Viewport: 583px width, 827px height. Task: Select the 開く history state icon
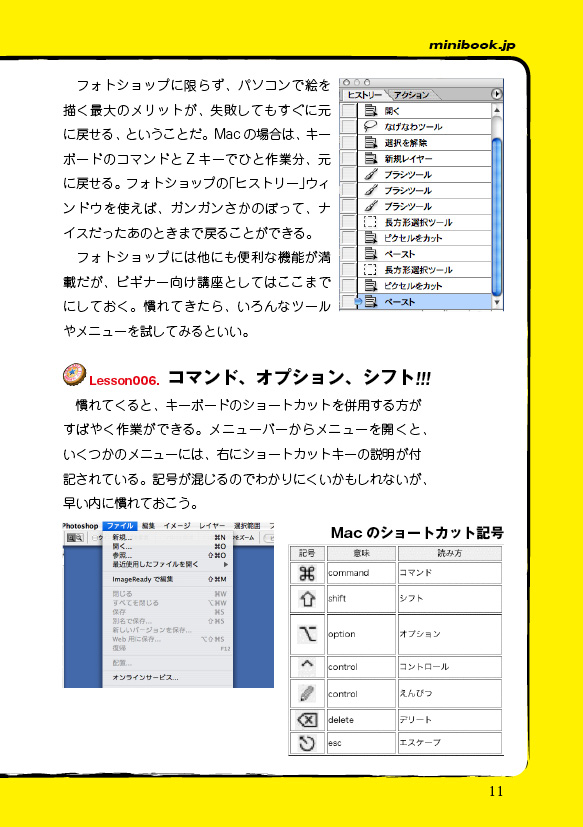(x=371, y=111)
